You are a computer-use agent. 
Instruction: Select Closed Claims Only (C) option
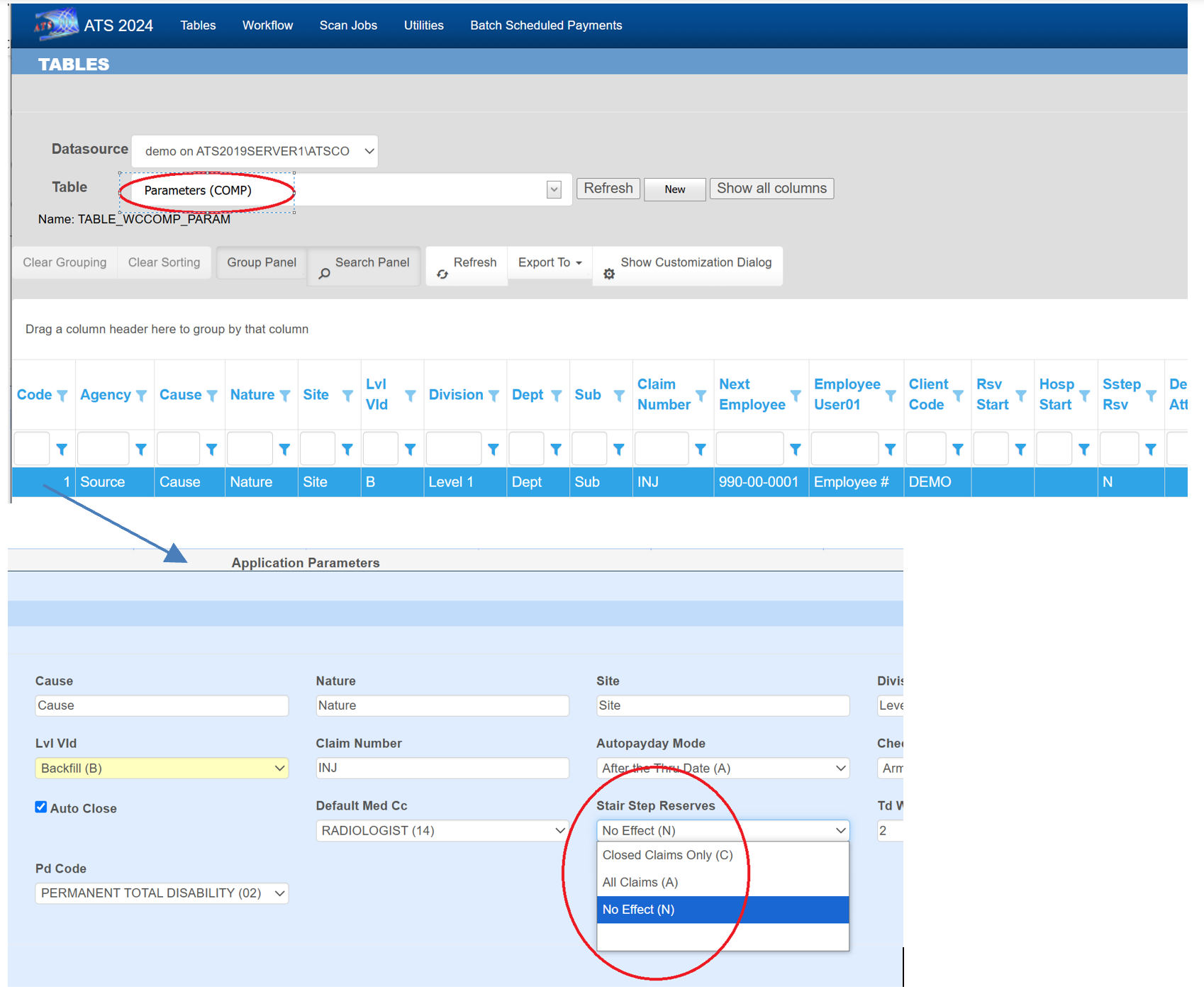click(667, 855)
